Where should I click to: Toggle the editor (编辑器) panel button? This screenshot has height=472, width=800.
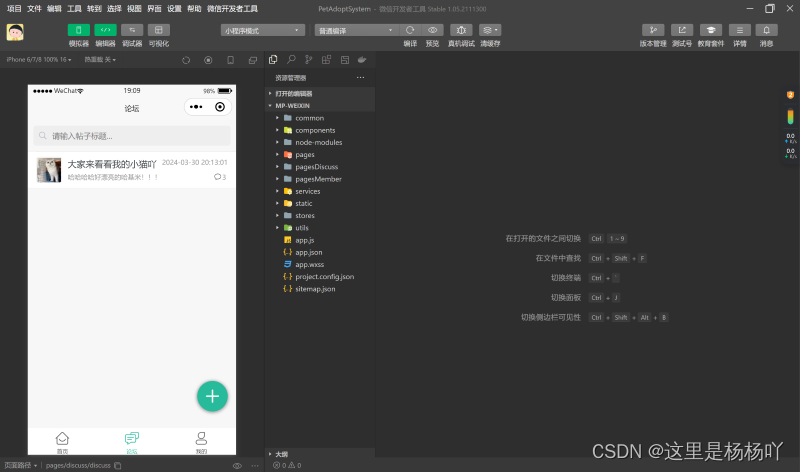click(x=105, y=30)
